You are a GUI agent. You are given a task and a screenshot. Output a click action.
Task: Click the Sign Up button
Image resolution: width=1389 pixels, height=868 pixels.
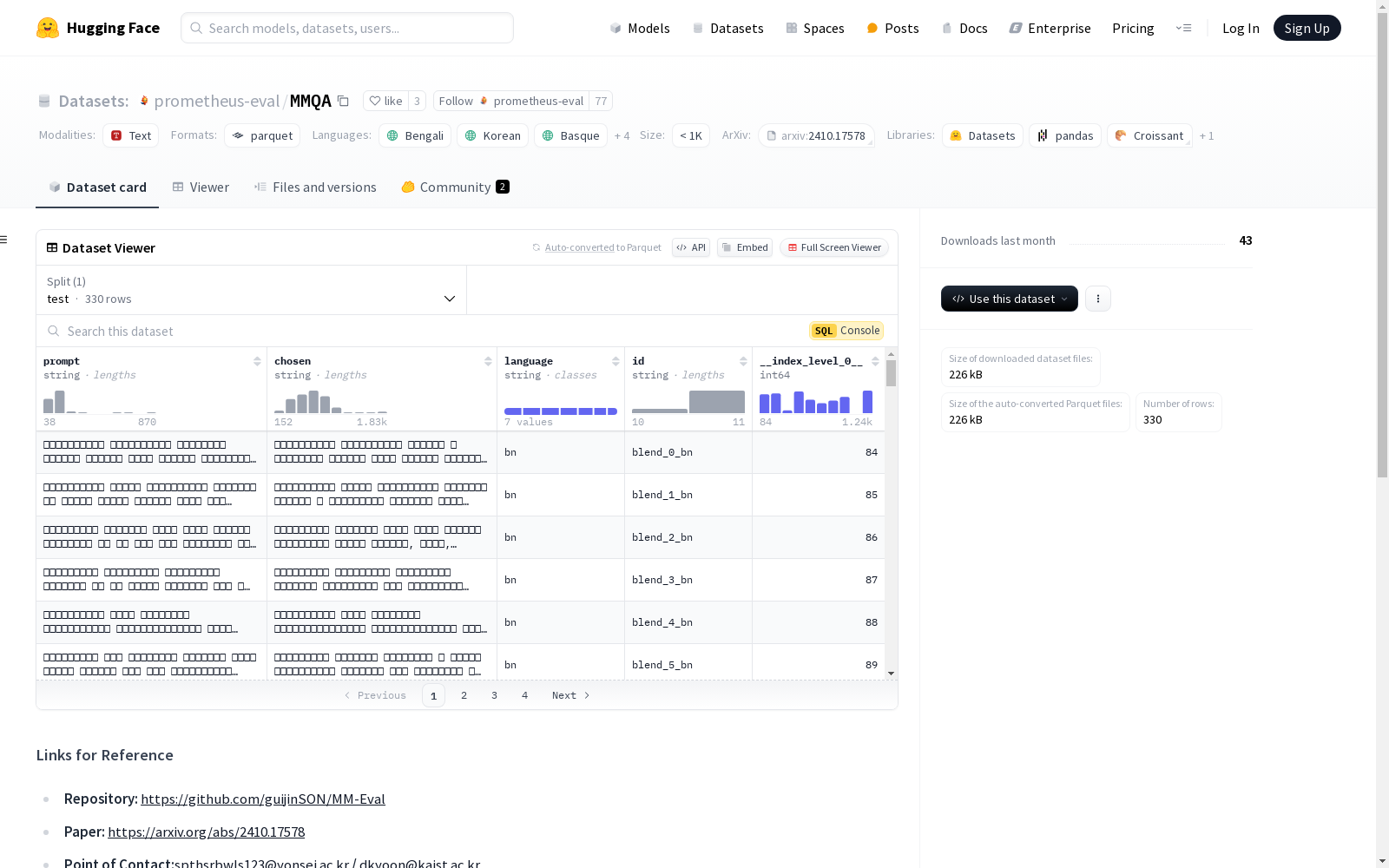click(1307, 28)
